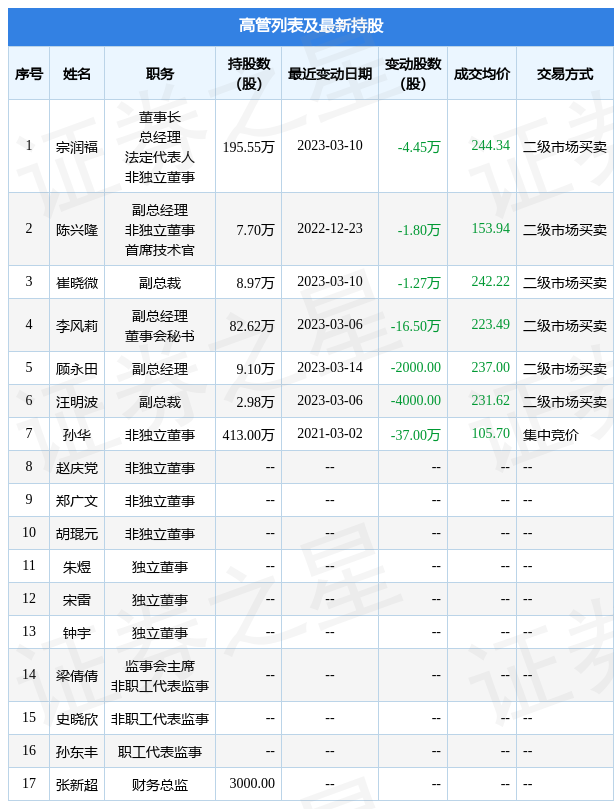Click the 职务 column header
The height and width of the screenshot is (809, 614).
tap(159, 74)
